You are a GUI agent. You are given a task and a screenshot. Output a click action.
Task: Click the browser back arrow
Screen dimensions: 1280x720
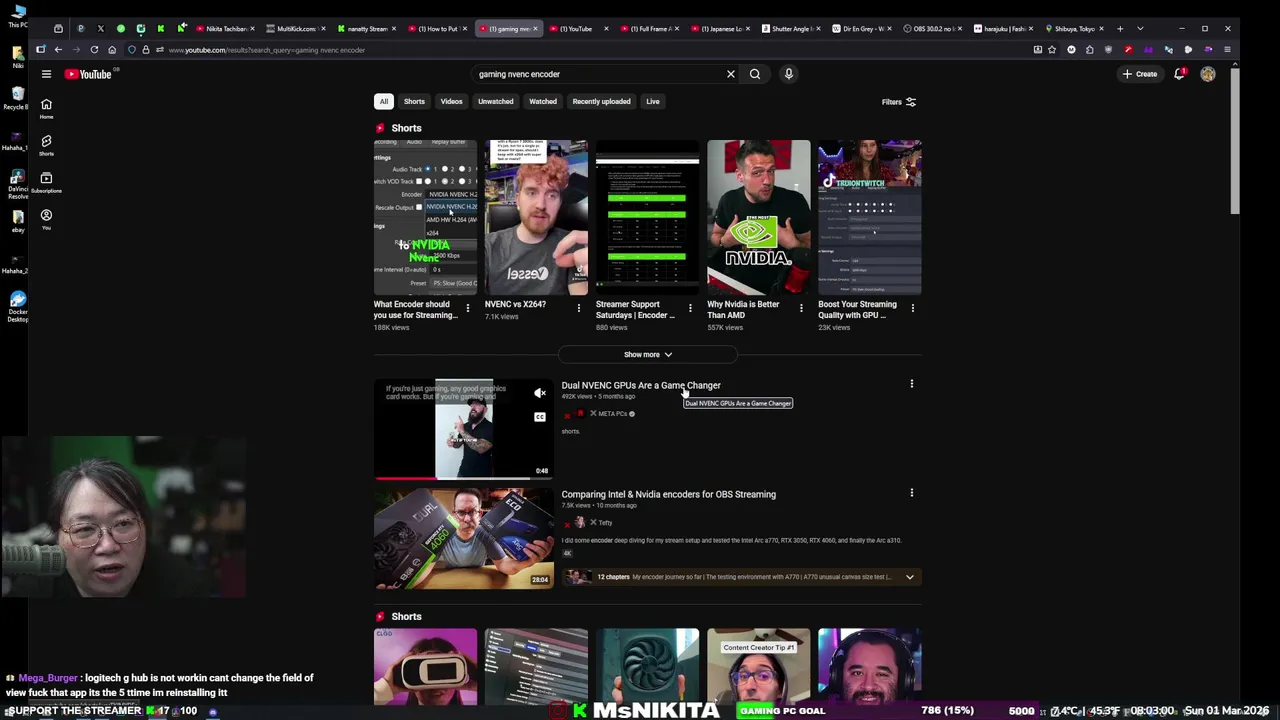tap(58, 49)
